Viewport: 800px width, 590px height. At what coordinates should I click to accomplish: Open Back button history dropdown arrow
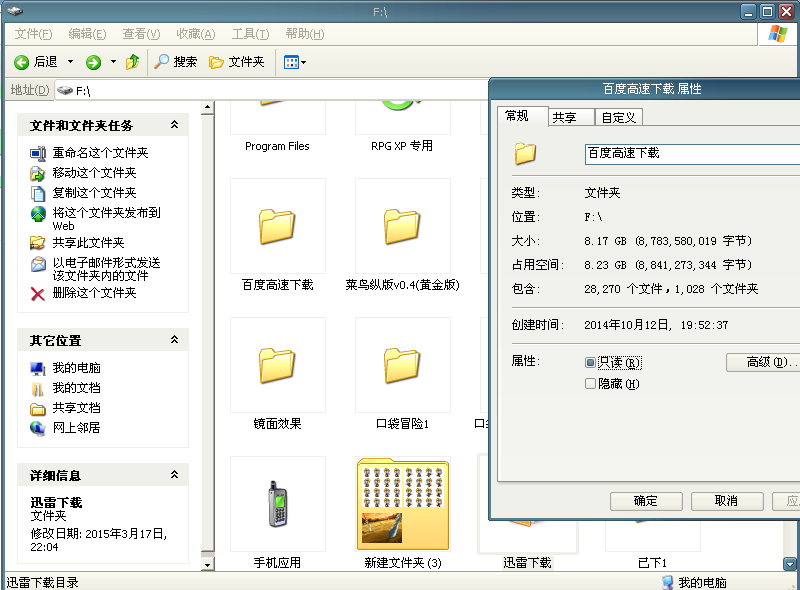pos(70,62)
